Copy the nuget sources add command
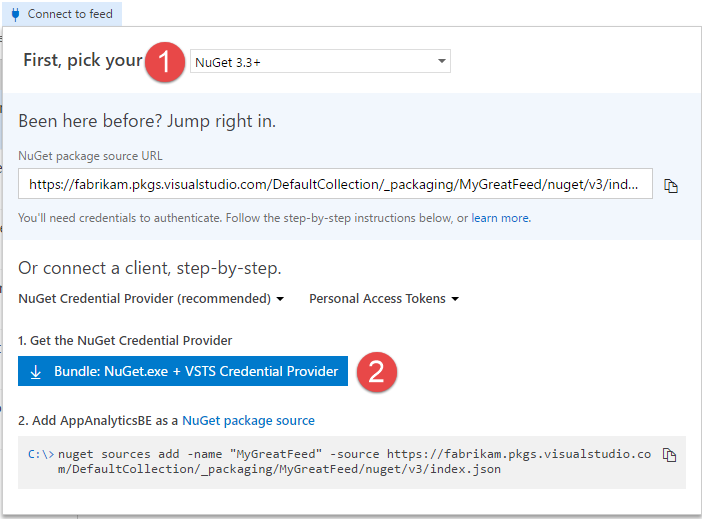 click(670, 456)
